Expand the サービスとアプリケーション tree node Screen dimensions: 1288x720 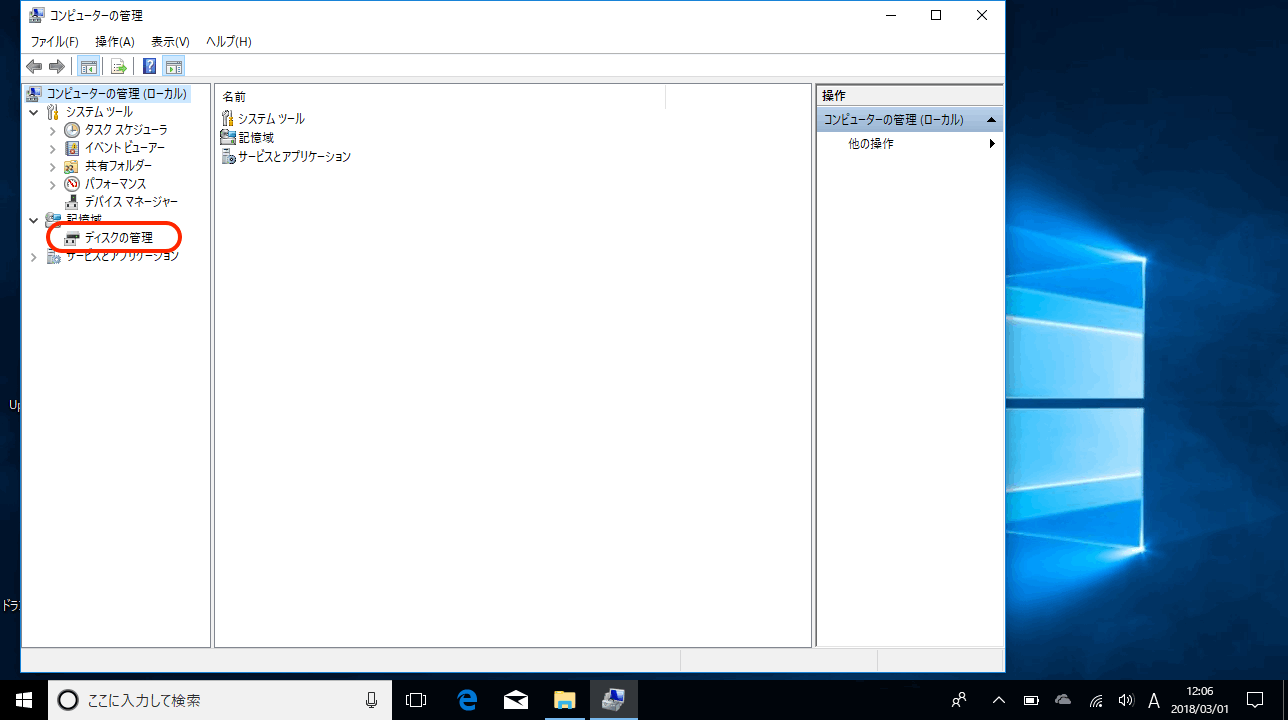tap(34, 257)
